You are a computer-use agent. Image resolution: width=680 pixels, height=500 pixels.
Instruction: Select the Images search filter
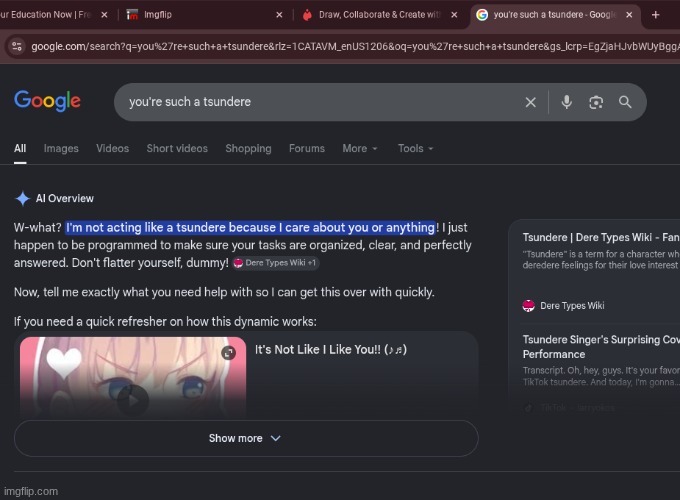[x=61, y=148]
